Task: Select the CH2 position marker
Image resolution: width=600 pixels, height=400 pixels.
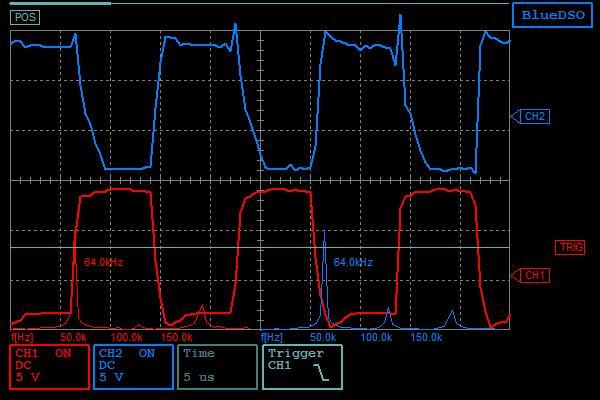Action: pyautogui.click(x=530, y=116)
